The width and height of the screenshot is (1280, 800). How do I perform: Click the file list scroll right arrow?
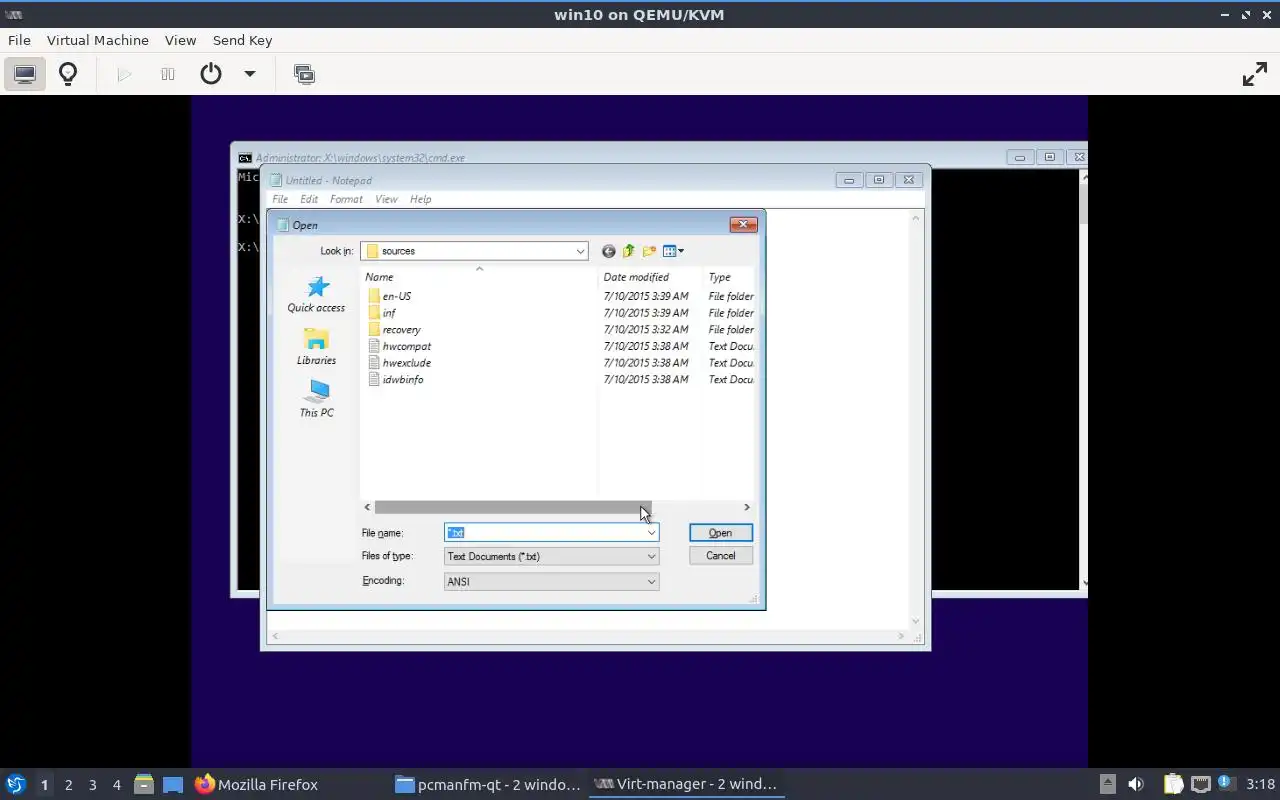(746, 508)
